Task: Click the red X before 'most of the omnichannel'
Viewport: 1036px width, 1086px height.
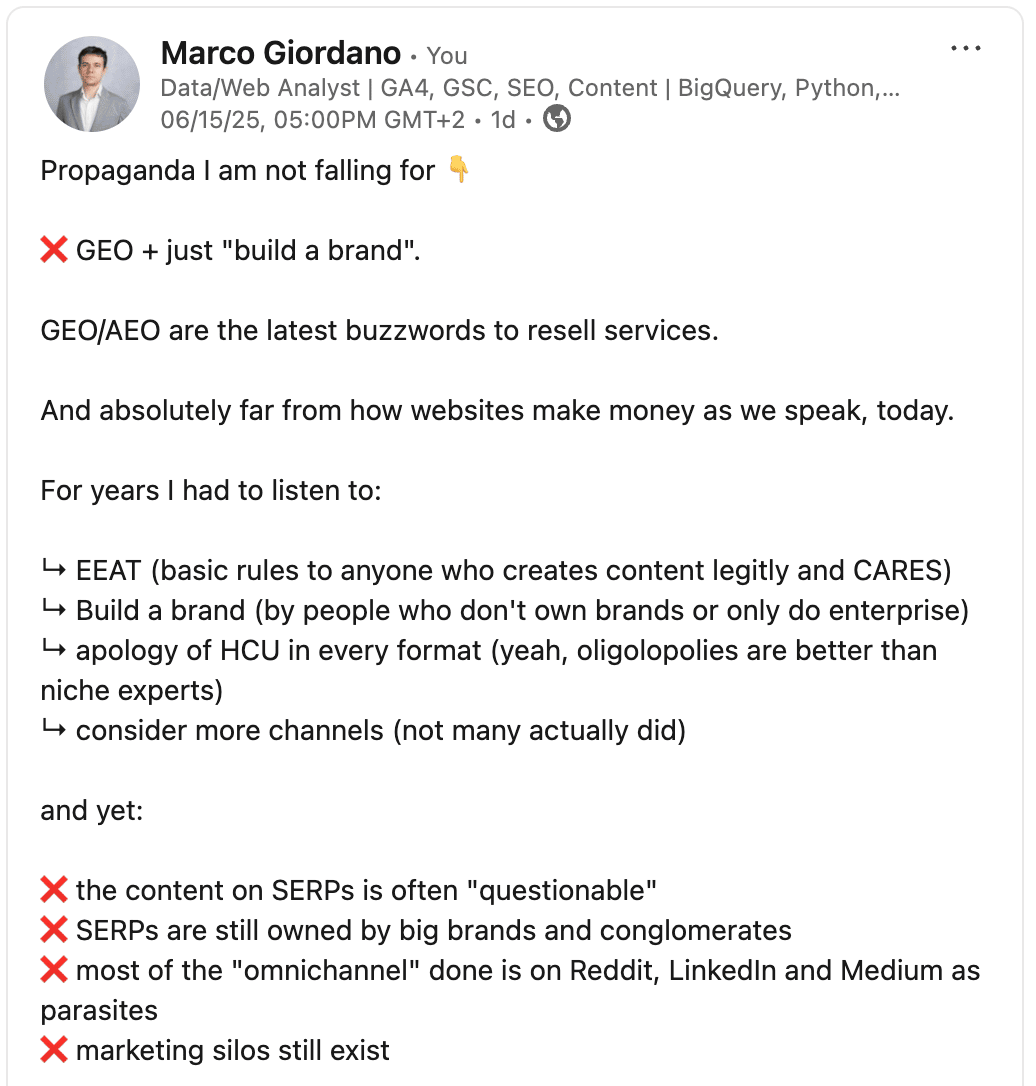Action: (x=54, y=970)
